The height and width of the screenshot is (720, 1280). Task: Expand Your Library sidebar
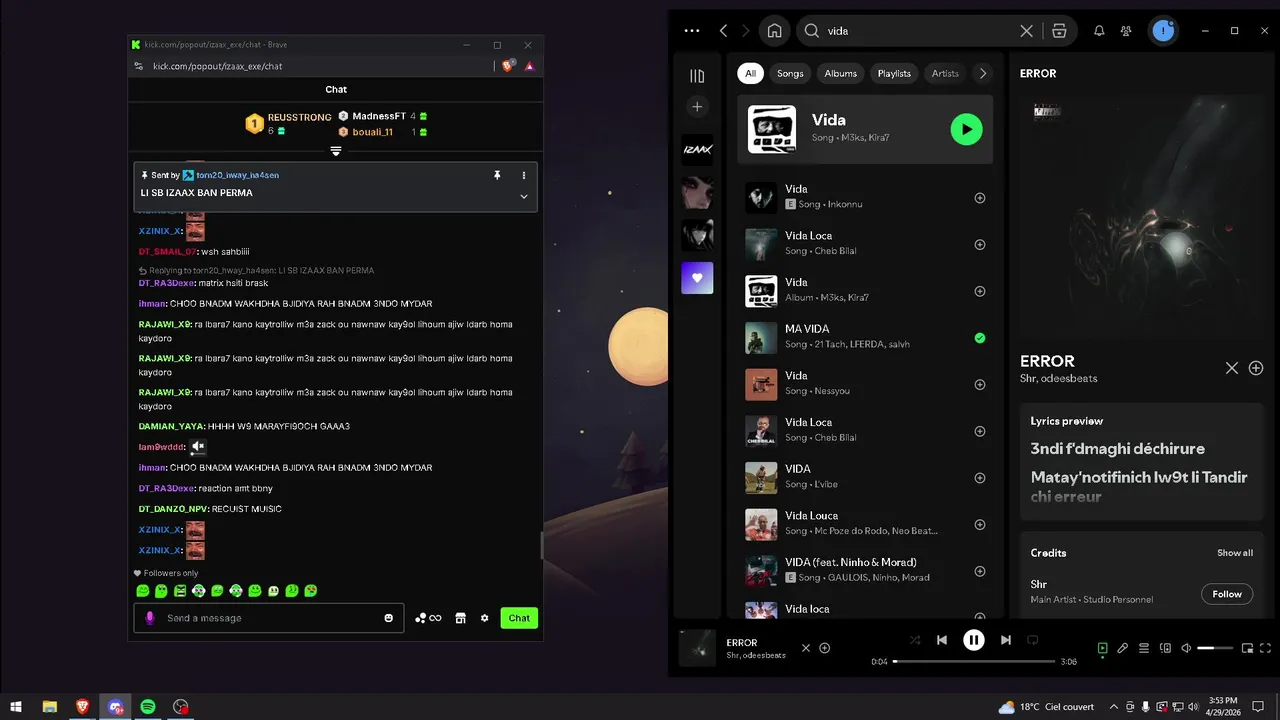point(697,76)
